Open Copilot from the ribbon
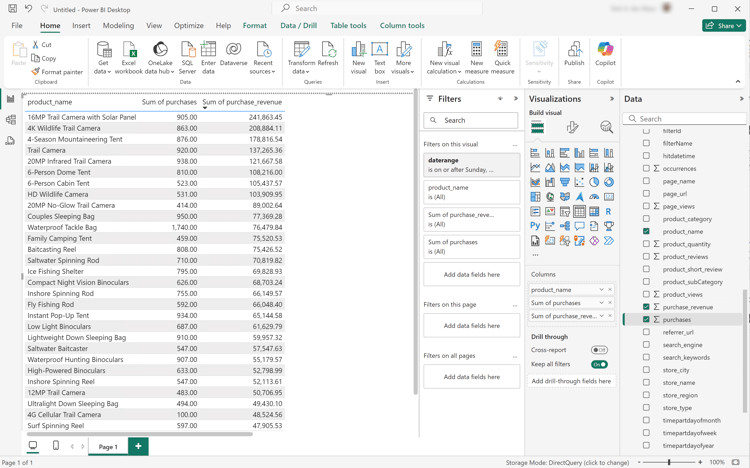 (605, 50)
